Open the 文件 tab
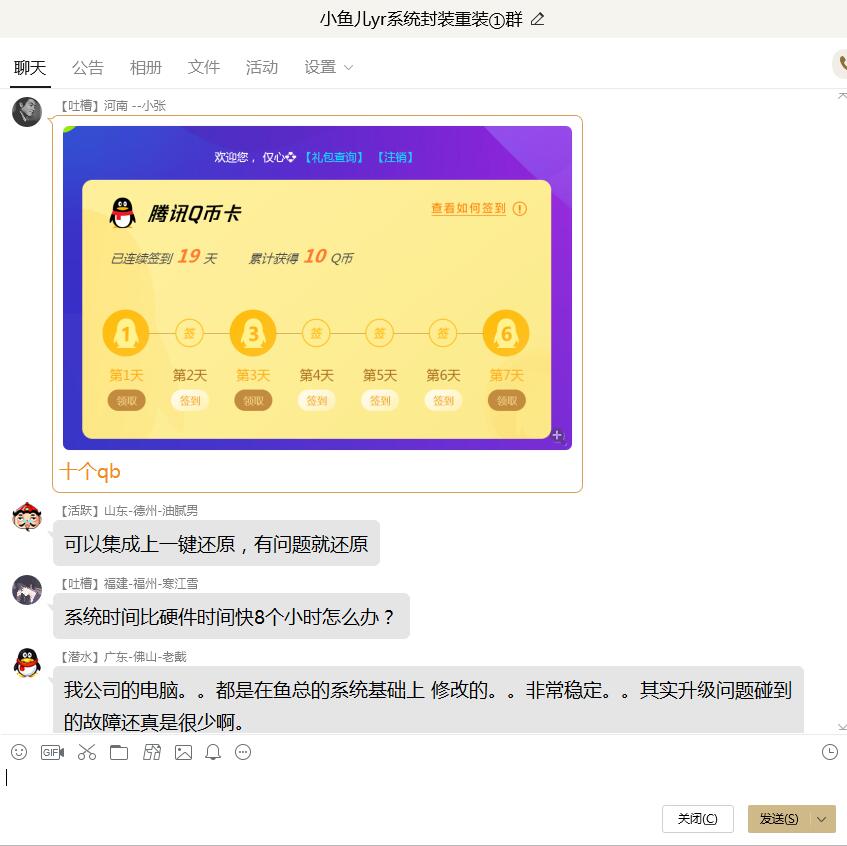 204,68
